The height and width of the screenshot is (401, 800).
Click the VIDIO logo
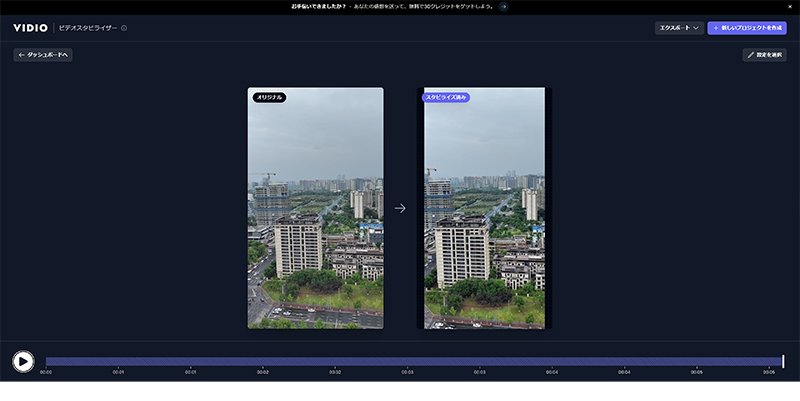(x=31, y=28)
